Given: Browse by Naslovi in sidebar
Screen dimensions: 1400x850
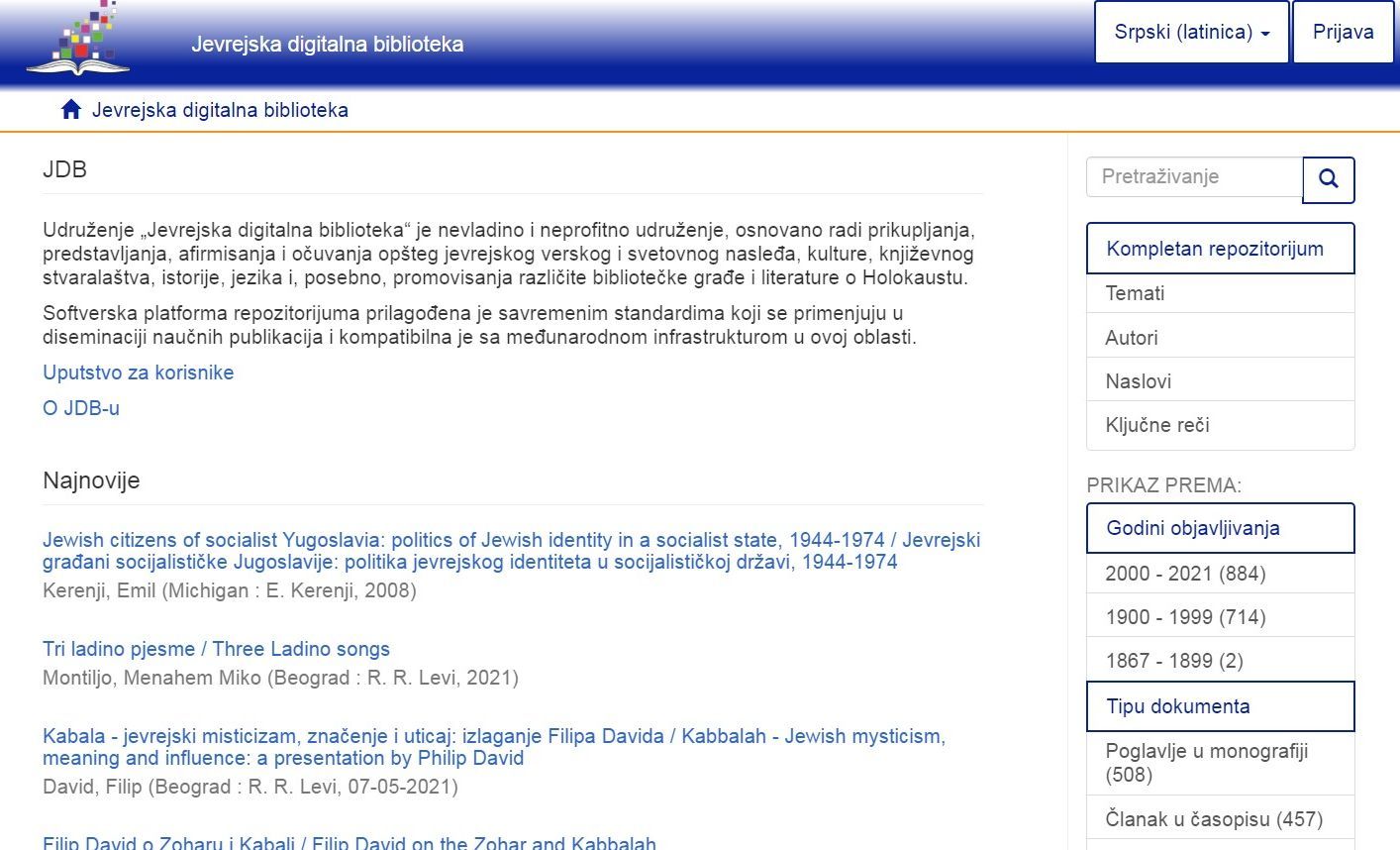Looking at the screenshot, I should point(1138,381).
